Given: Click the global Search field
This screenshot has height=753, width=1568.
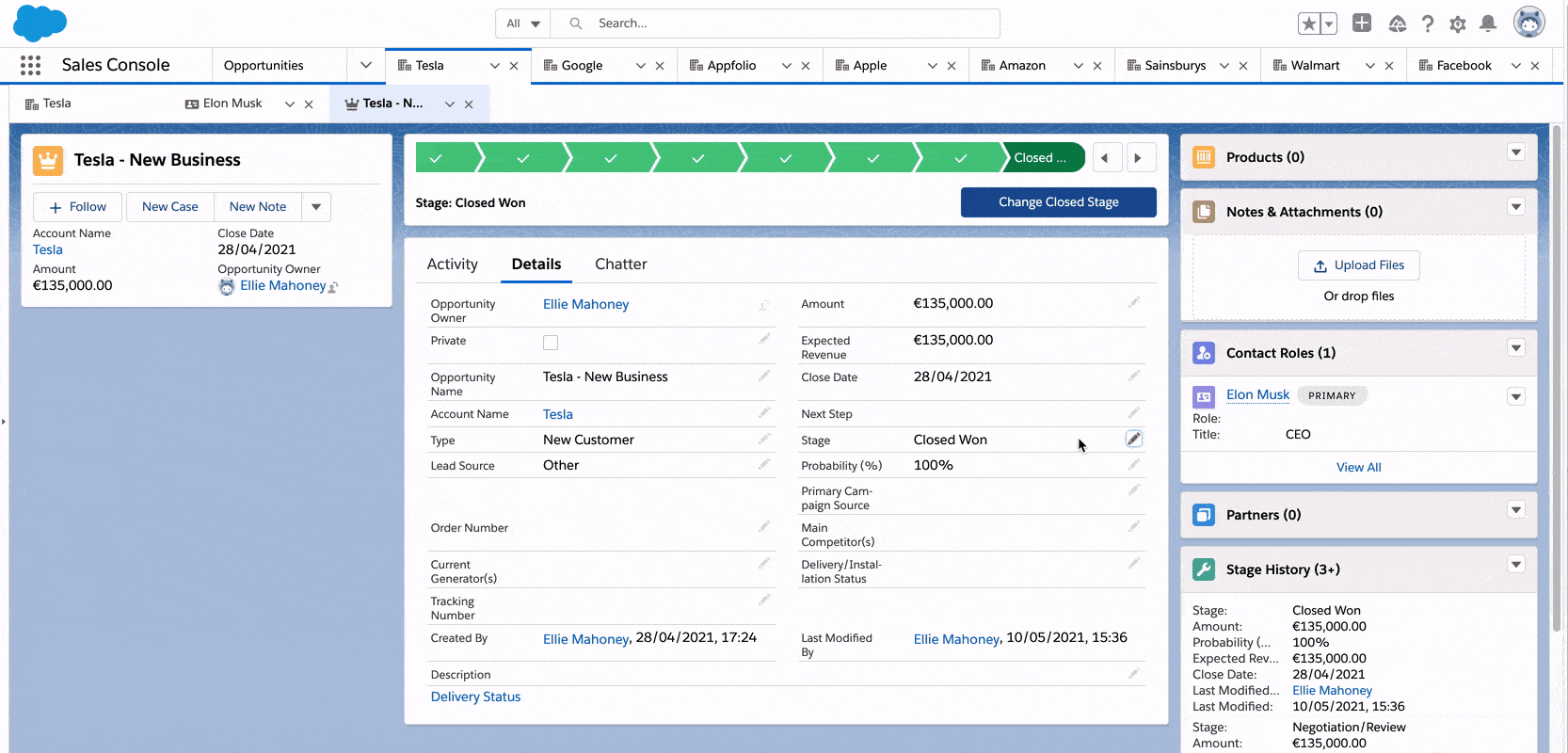Looking at the screenshot, I should 776,24.
